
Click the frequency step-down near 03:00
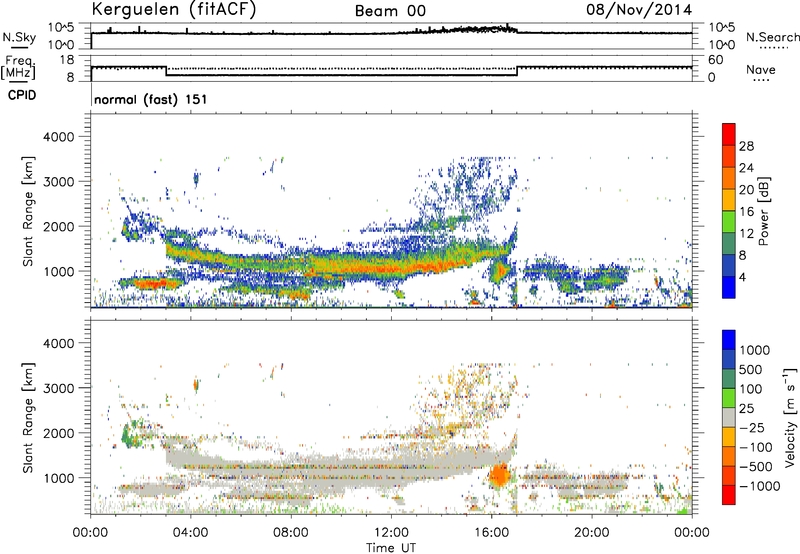tap(166, 71)
